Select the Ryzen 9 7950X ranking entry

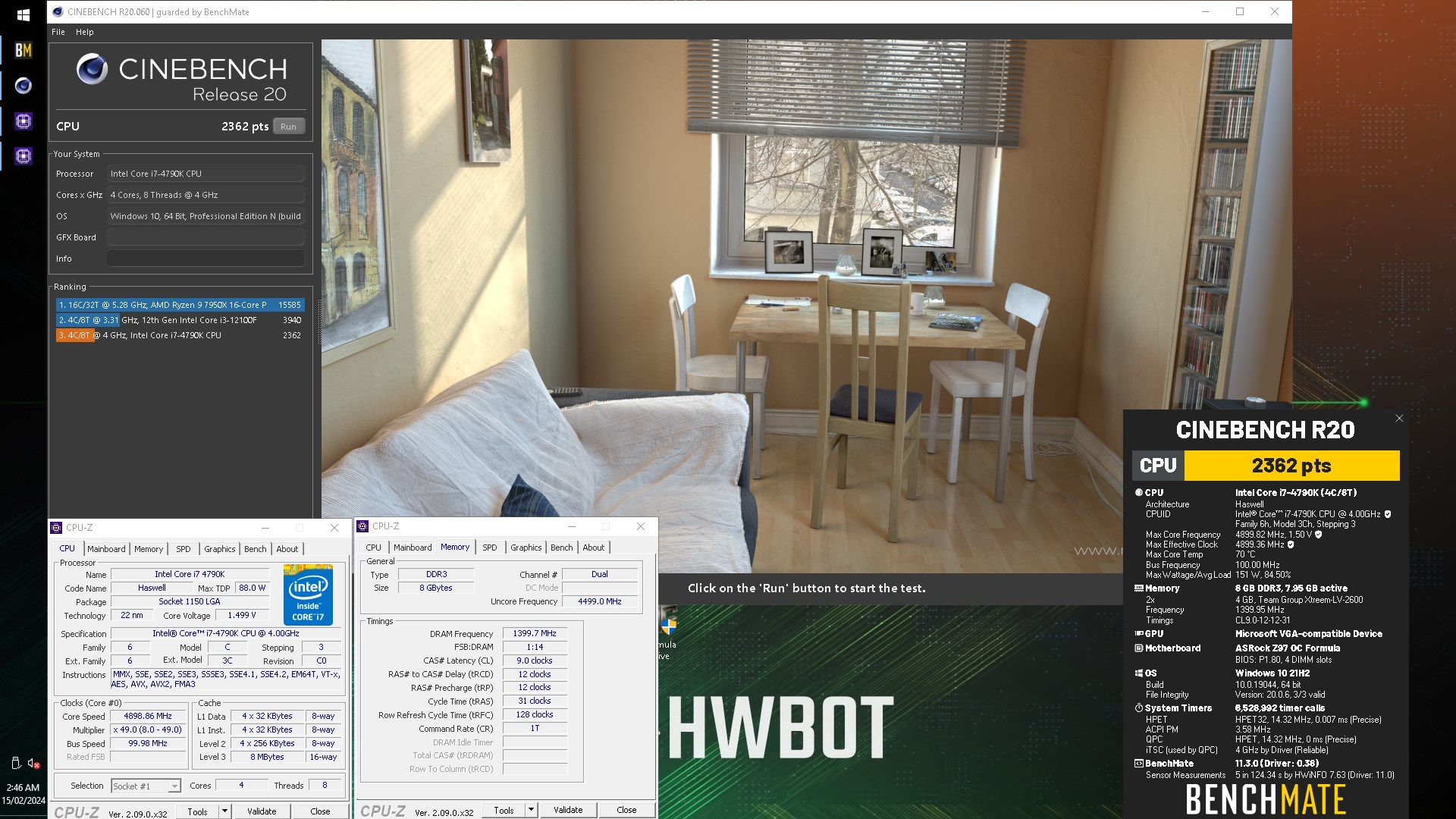180,305
